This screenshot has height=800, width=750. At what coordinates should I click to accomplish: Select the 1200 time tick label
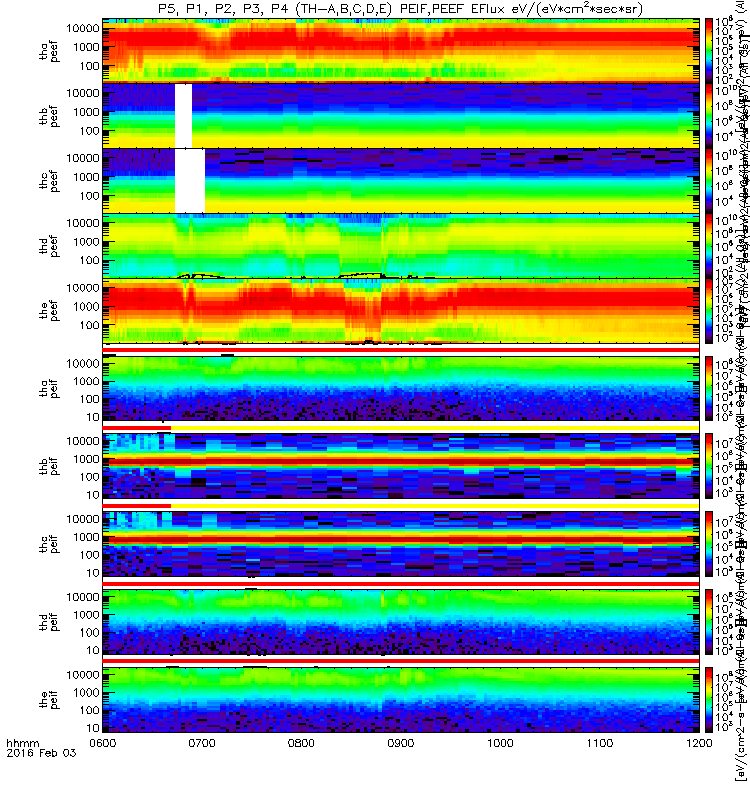pos(699,743)
